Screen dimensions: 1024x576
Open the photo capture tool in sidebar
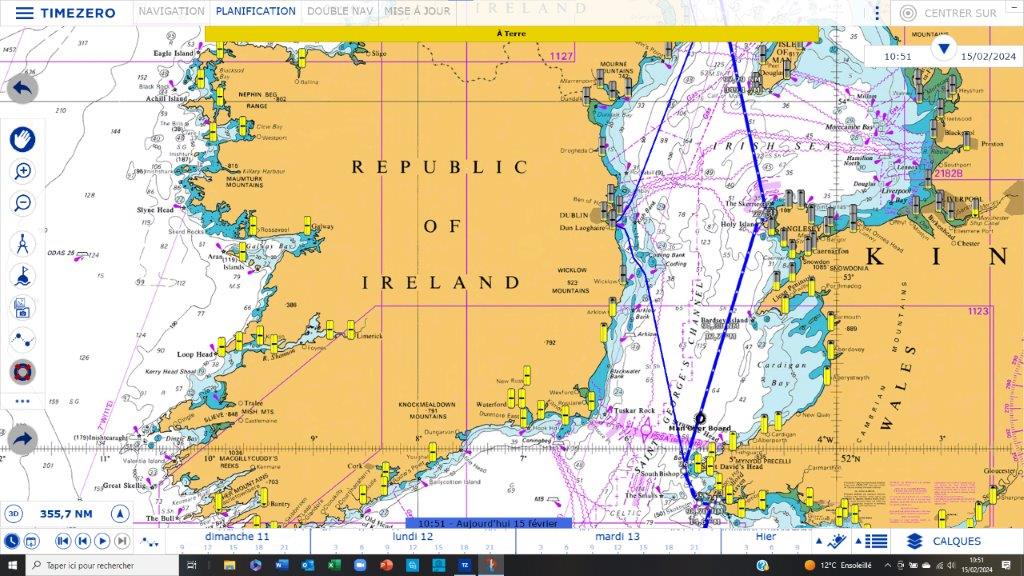point(23,308)
